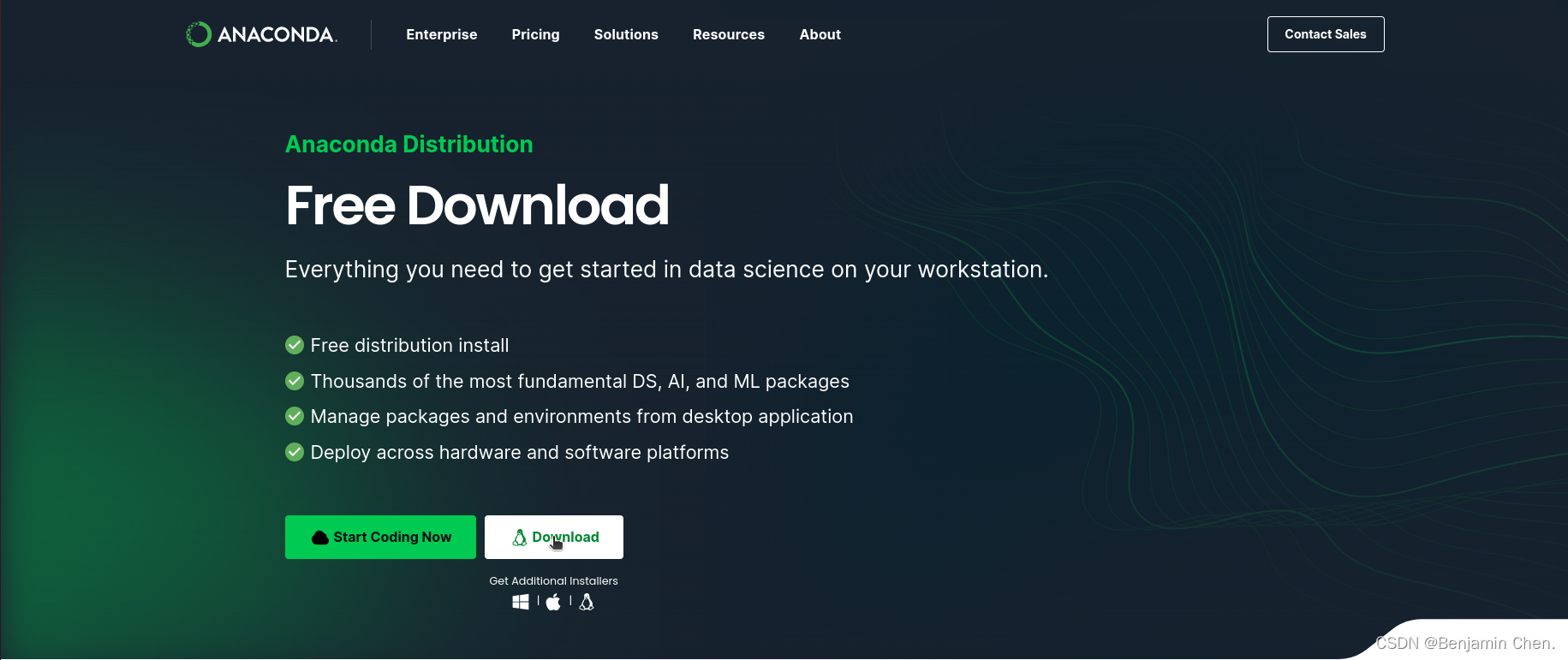
Task: Select the Linux penguin installer icon
Action: pyautogui.click(x=587, y=602)
